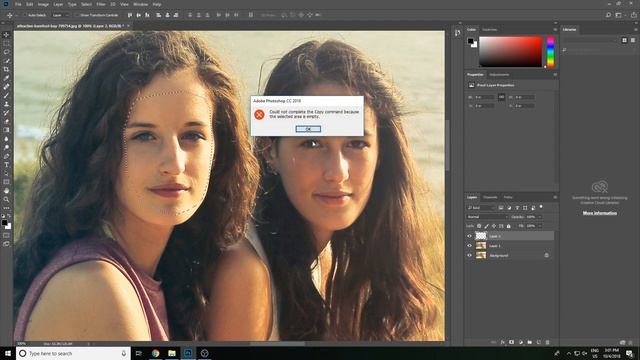Open the Color panel flyout menu

(555, 29)
